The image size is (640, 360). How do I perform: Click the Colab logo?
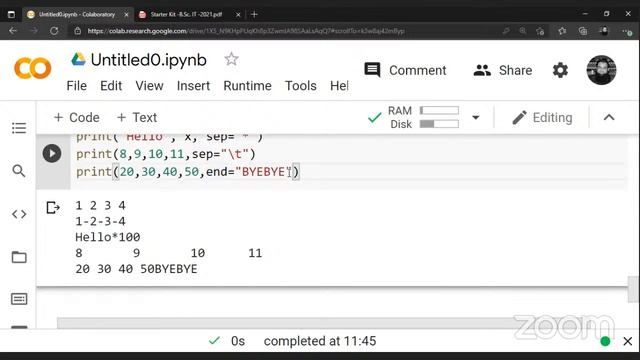click(x=33, y=68)
